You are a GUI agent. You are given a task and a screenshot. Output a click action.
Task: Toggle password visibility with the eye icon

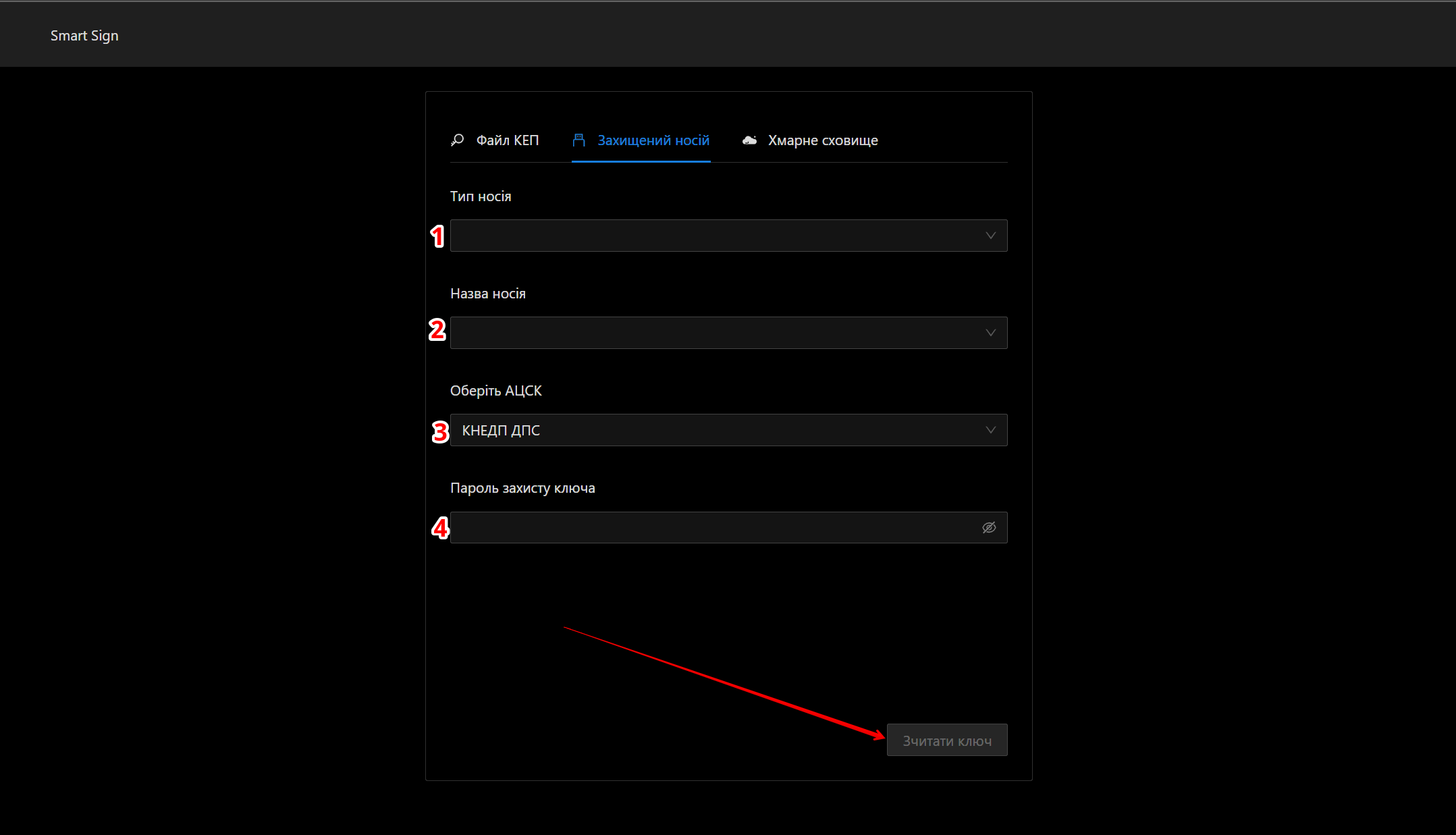click(x=989, y=527)
